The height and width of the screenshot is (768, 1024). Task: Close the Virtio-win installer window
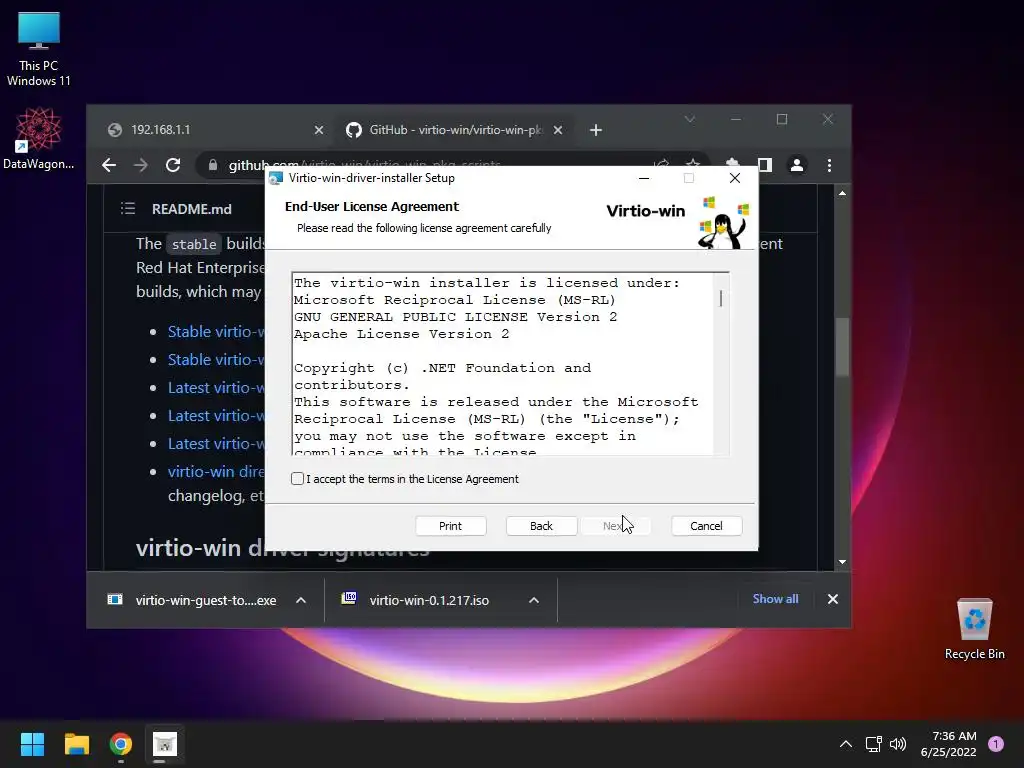click(735, 178)
